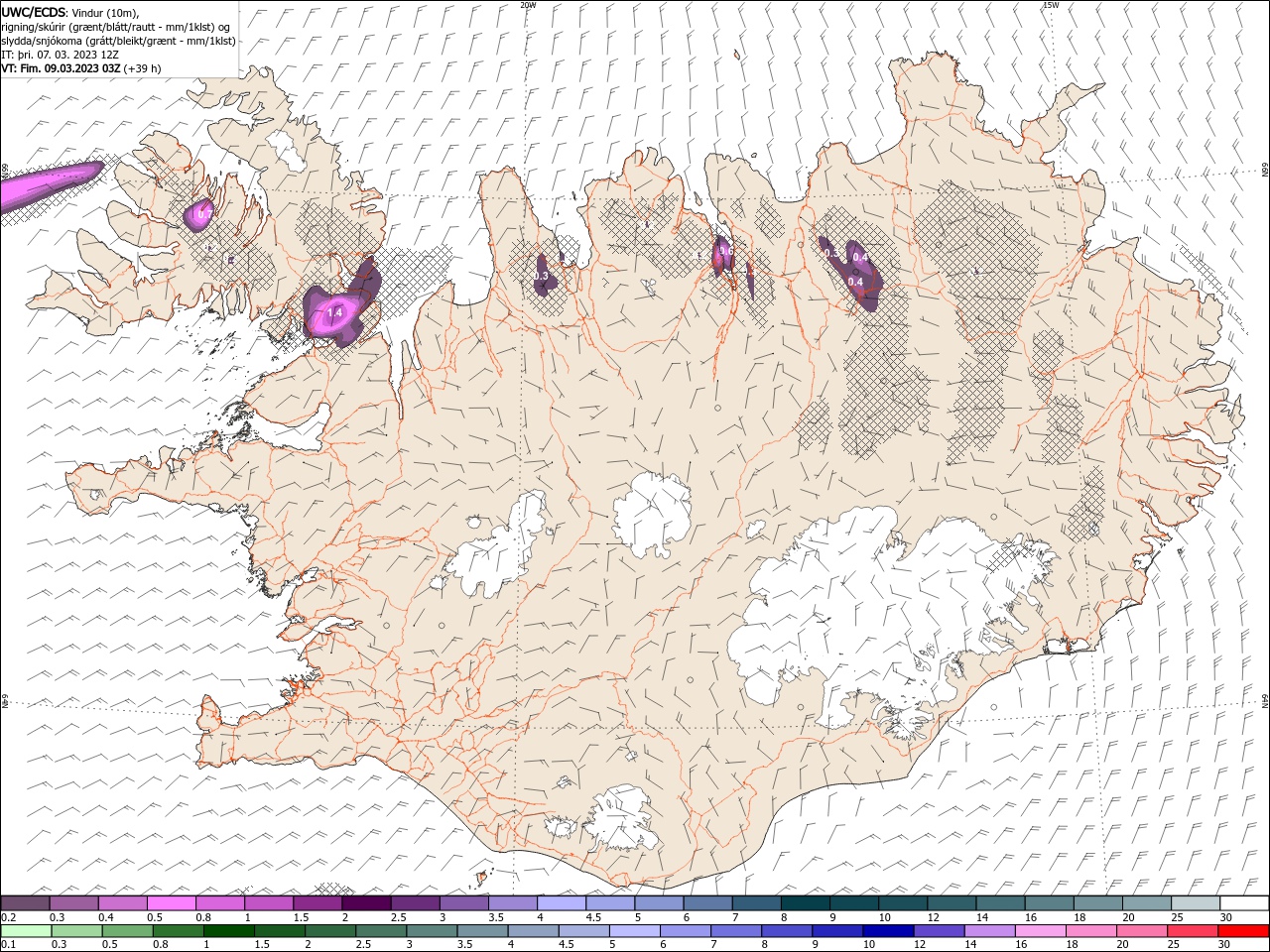The width and height of the screenshot is (1270, 952).
Task: Click the light gray 25 swatch, top legend row
Action: (1196, 903)
